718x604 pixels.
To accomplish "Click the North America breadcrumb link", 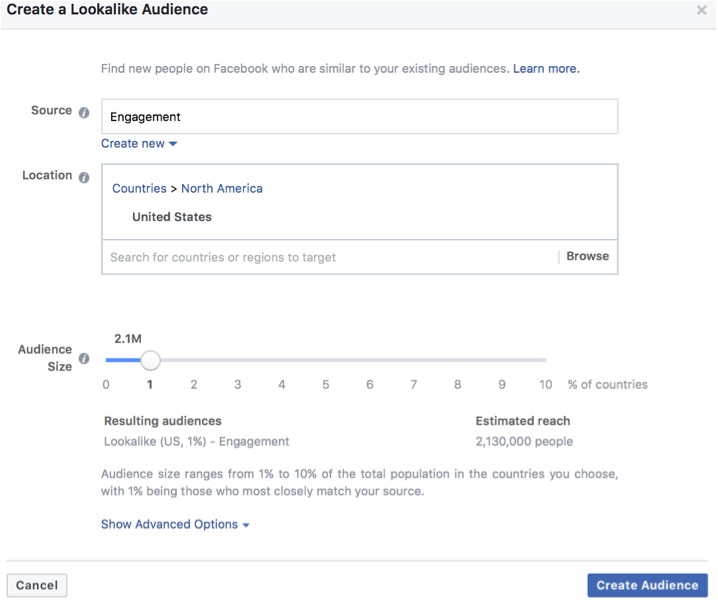I will point(222,189).
